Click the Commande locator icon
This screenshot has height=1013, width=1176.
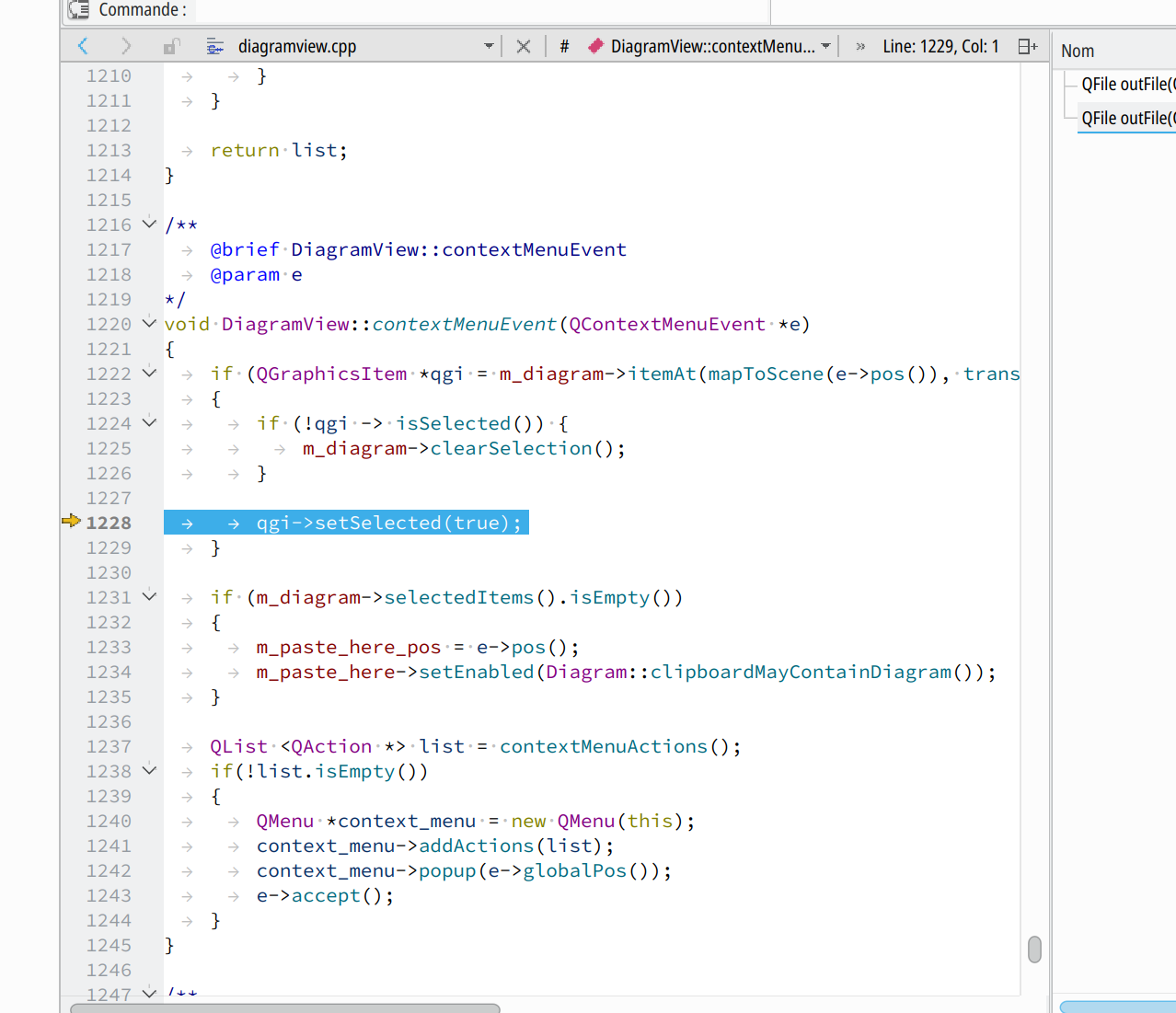[78, 10]
